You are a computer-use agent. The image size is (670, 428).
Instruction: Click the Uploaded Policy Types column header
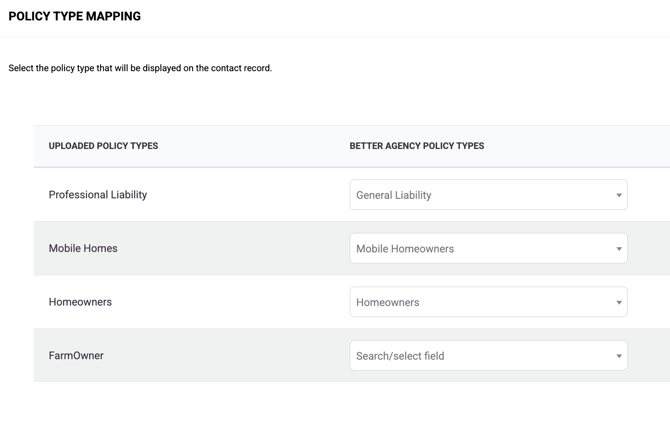point(103,146)
